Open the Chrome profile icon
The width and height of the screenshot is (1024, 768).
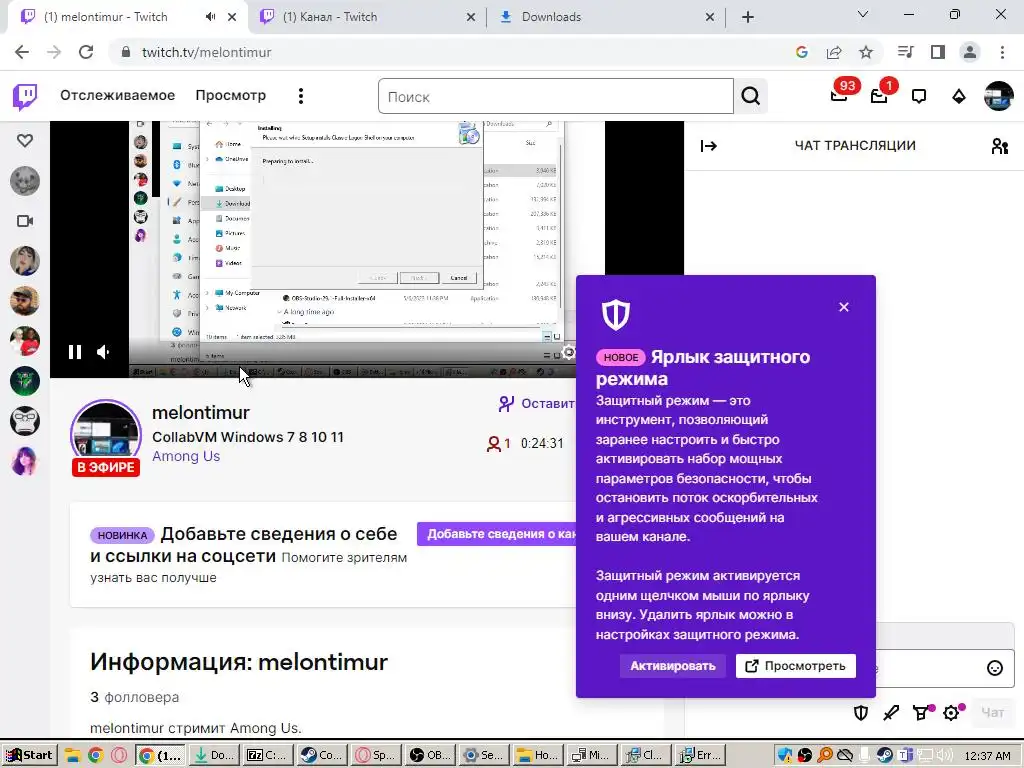[x=970, y=52]
